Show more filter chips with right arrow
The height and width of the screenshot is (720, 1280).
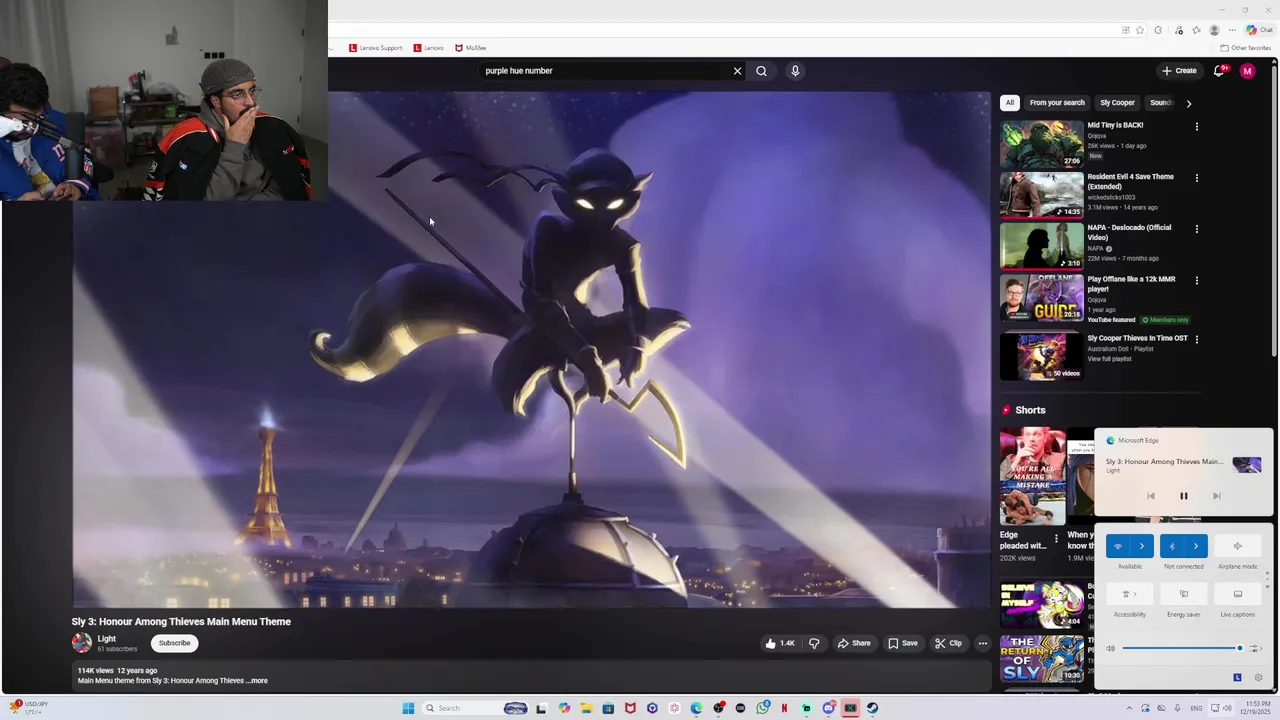point(1188,103)
